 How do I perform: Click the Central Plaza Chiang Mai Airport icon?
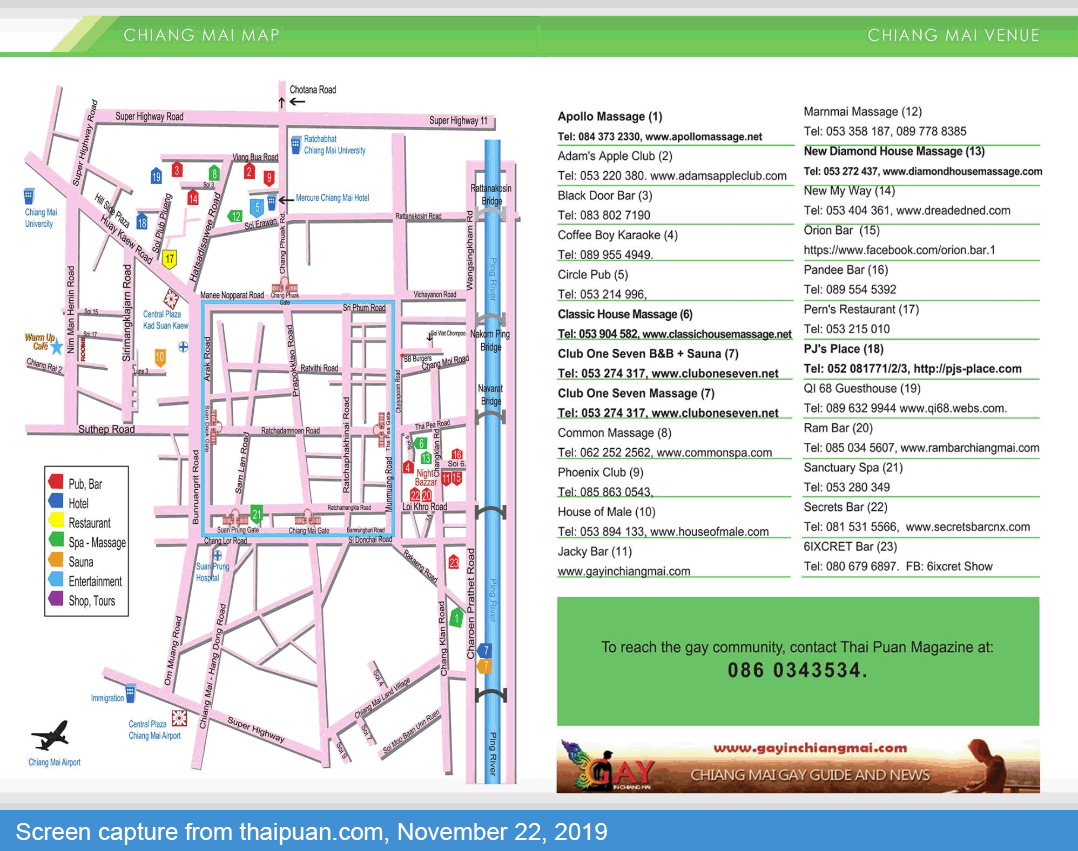[x=179, y=718]
